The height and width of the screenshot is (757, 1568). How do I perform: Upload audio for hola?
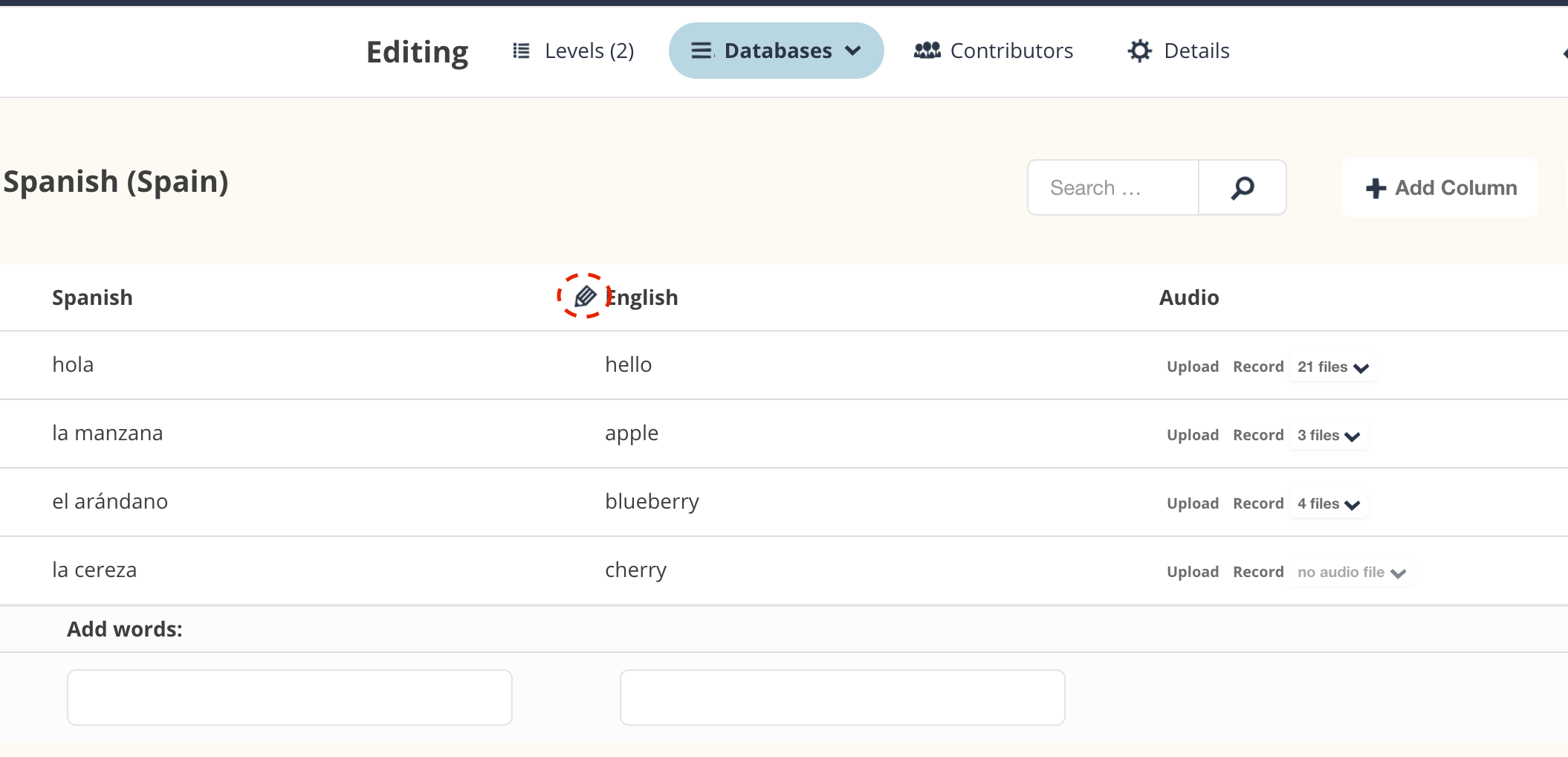pos(1192,367)
